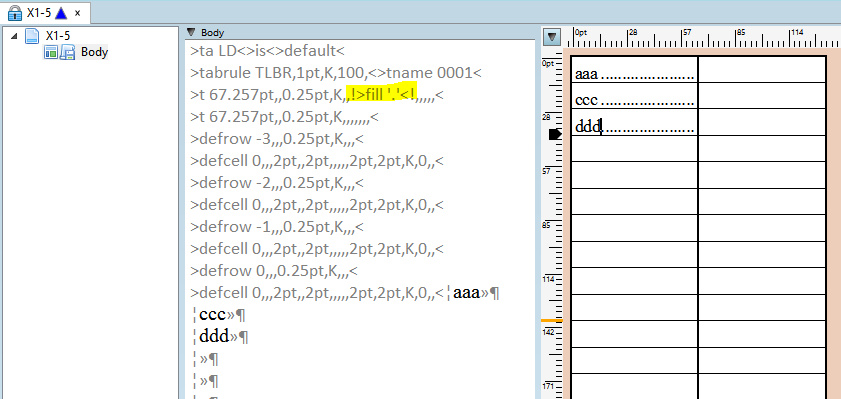Click the tabrule TLBR line in editor
The image size is (841, 399).
336,72
